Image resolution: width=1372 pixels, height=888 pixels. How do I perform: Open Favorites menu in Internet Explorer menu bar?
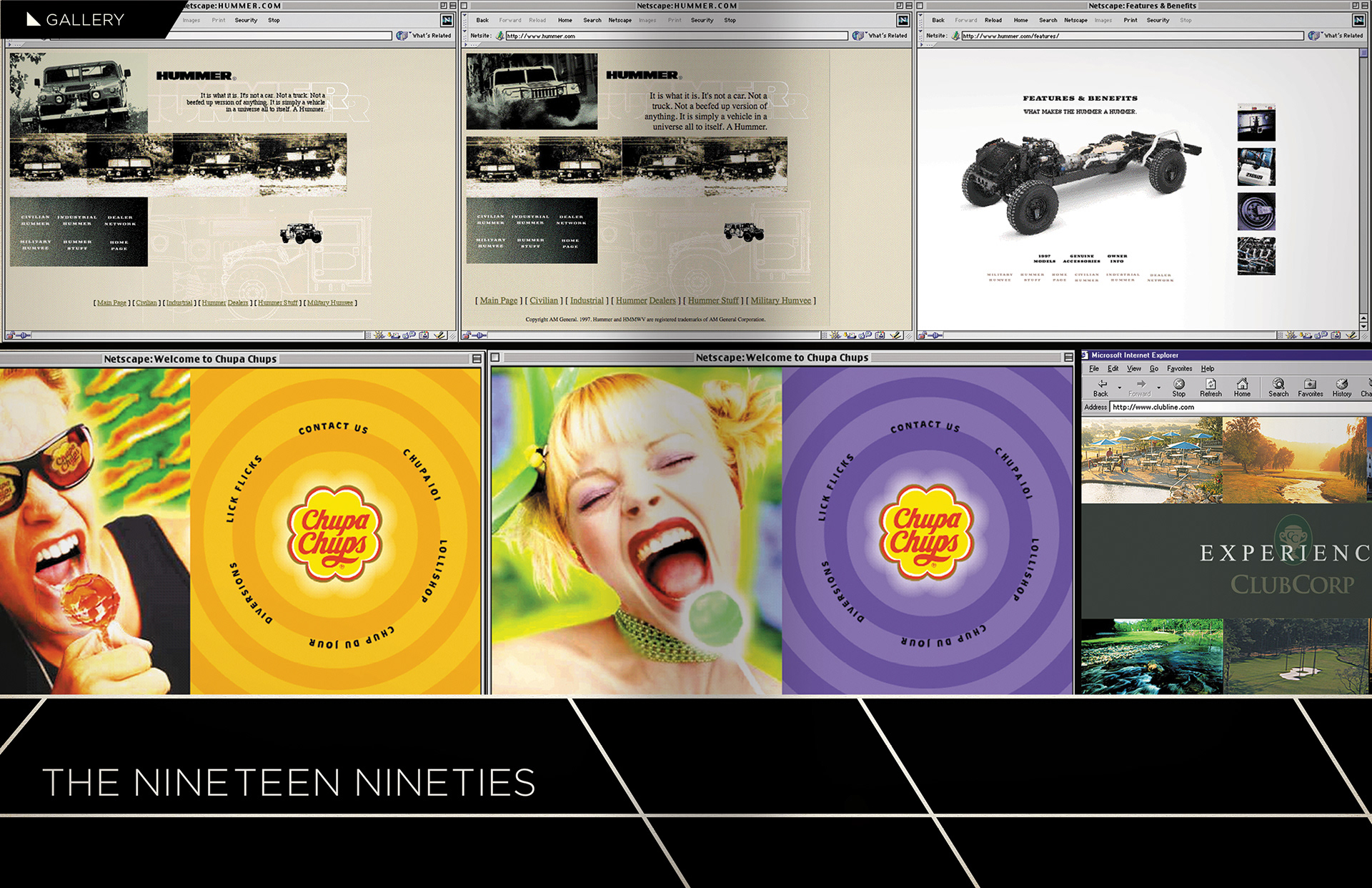click(x=1179, y=369)
